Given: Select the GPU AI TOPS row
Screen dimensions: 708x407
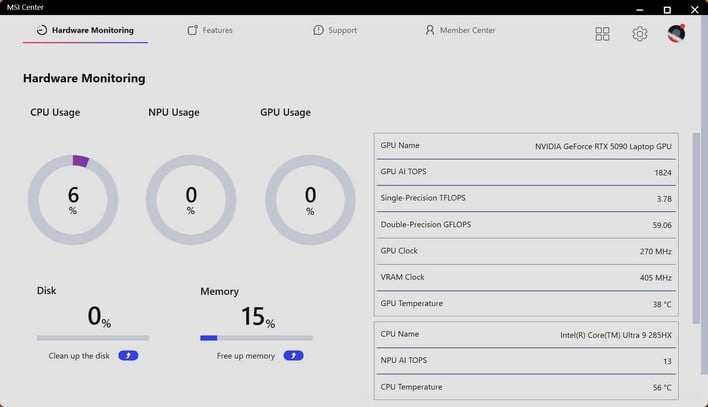Looking at the screenshot, I should click(x=526, y=172).
